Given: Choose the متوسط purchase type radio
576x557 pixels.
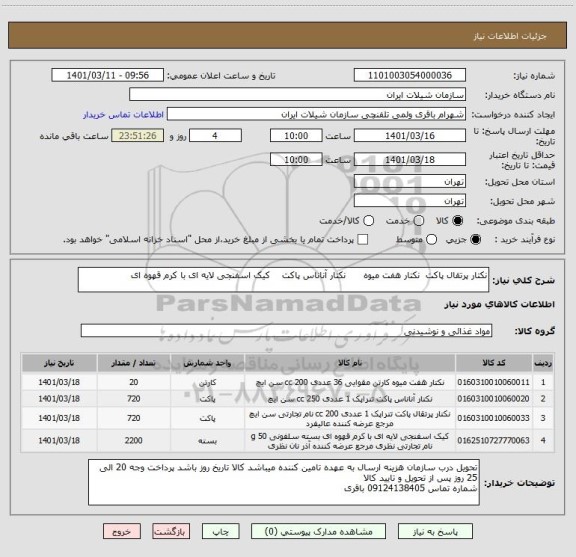Looking at the screenshot, I should click(431, 240).
